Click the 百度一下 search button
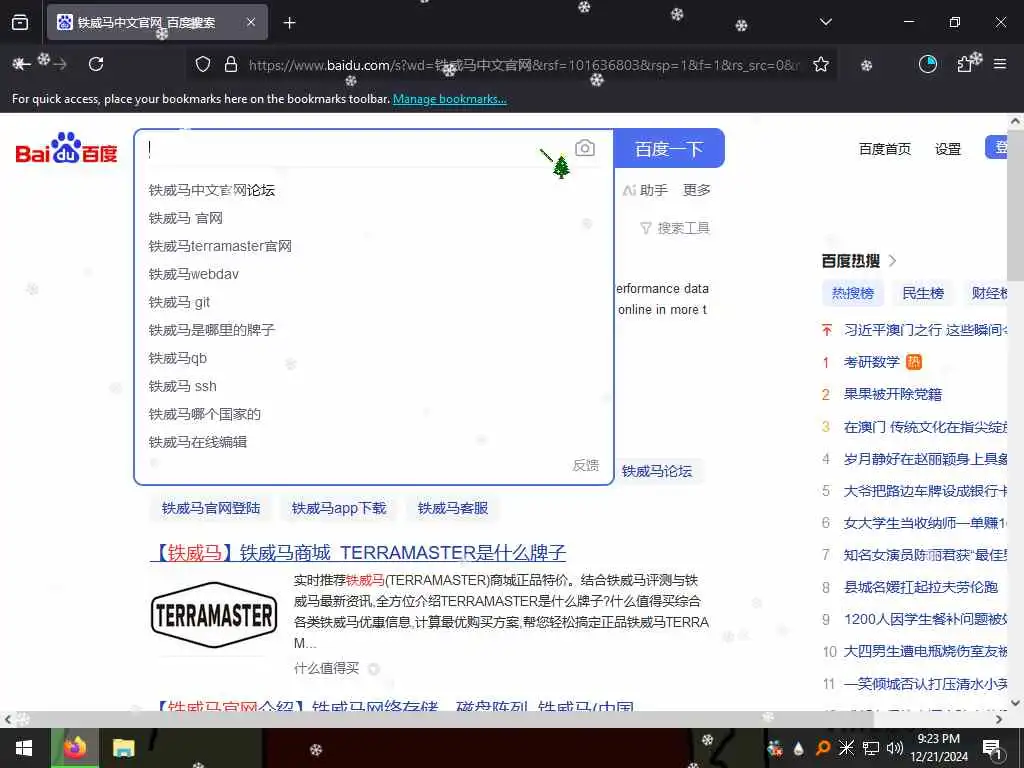 click(669, 148)
